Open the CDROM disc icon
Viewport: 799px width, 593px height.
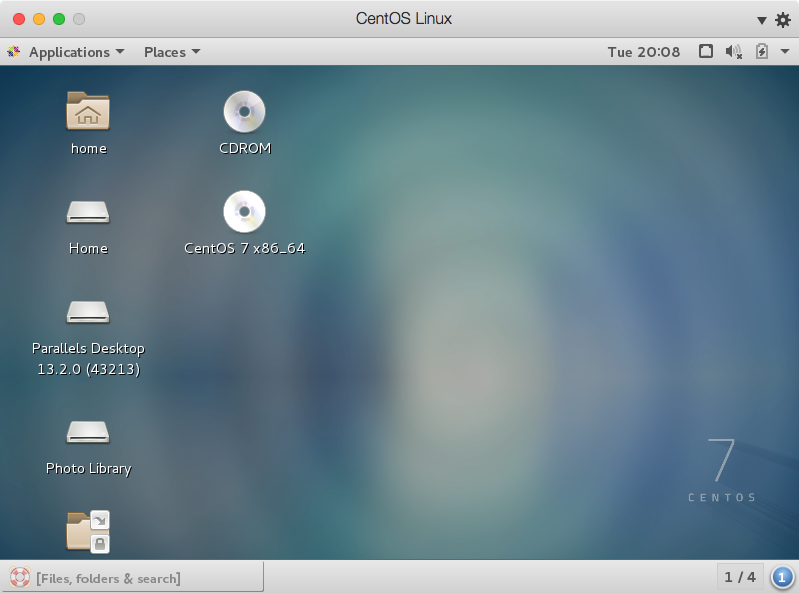[245, 112]
